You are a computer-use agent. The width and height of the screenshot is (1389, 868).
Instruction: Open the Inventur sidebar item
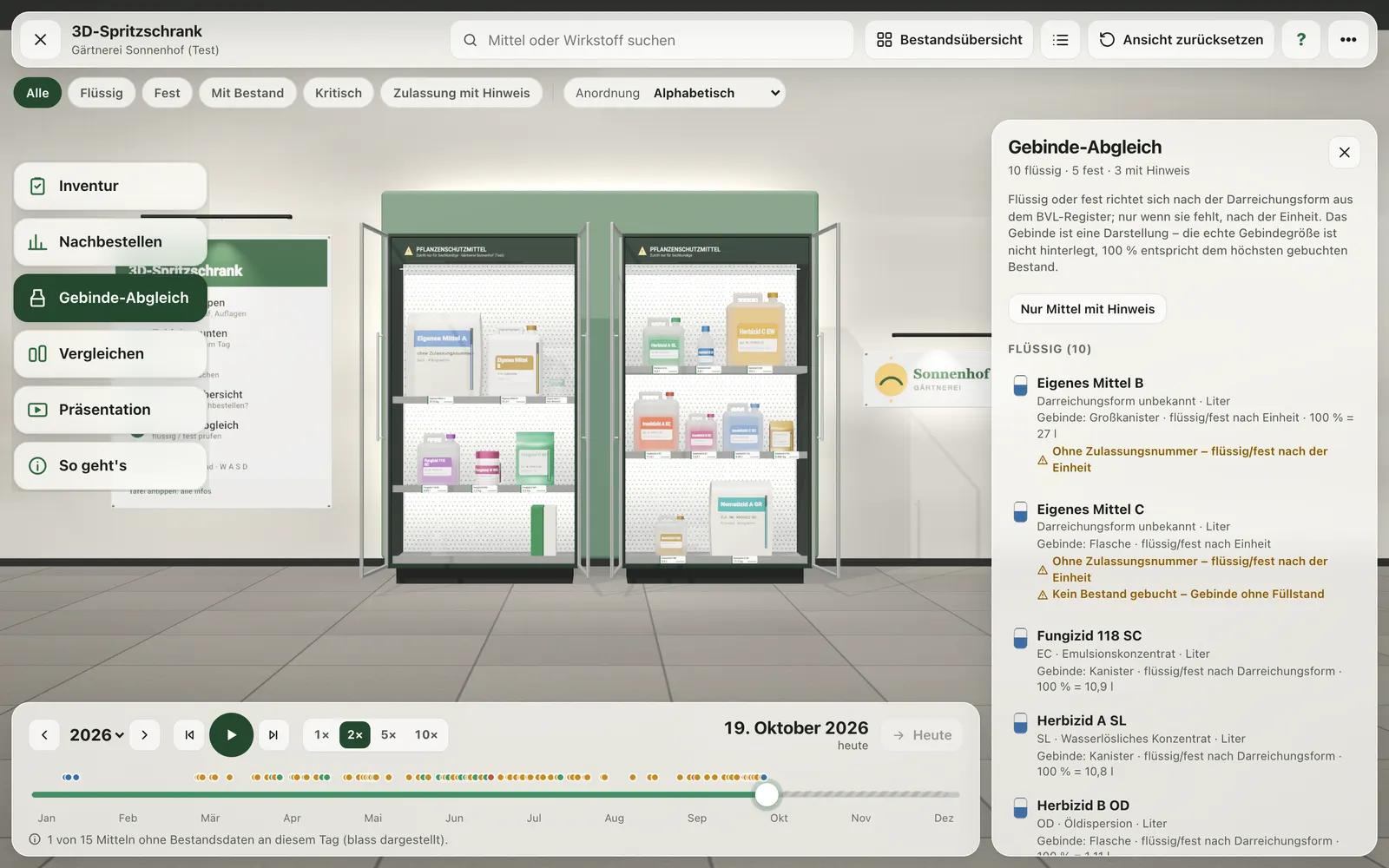click(110, 186)
